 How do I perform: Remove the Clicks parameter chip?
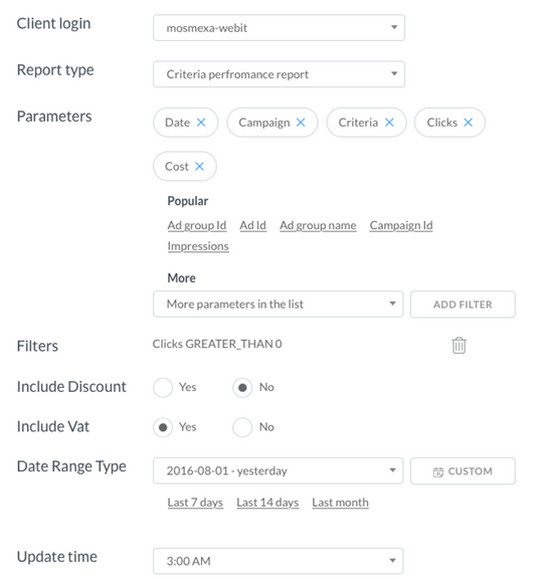(468, 122)
